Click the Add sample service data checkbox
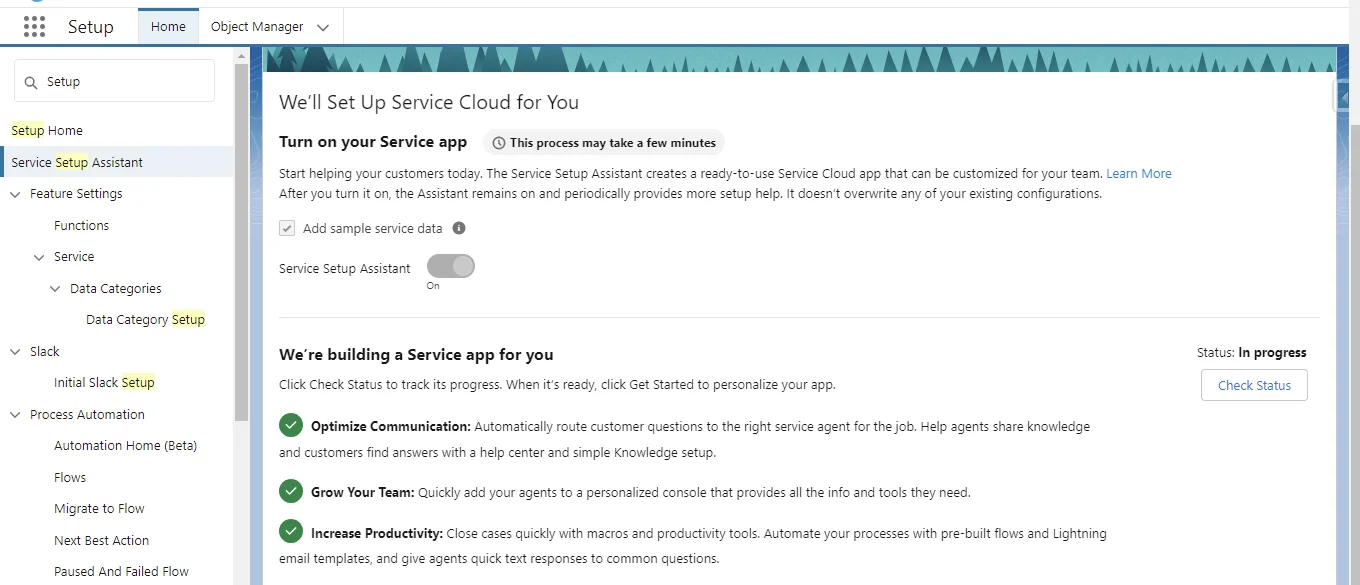1360x585 pixels. point(287,228)
